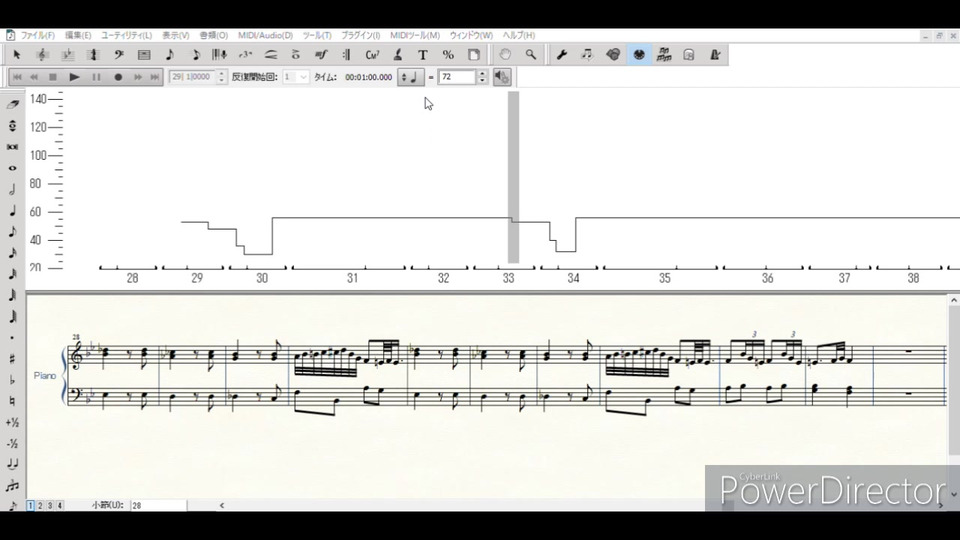Stop playback with the Stop button
Image resolution: width=960 pixels, height=540 pixels.
(x=53, y=77)
